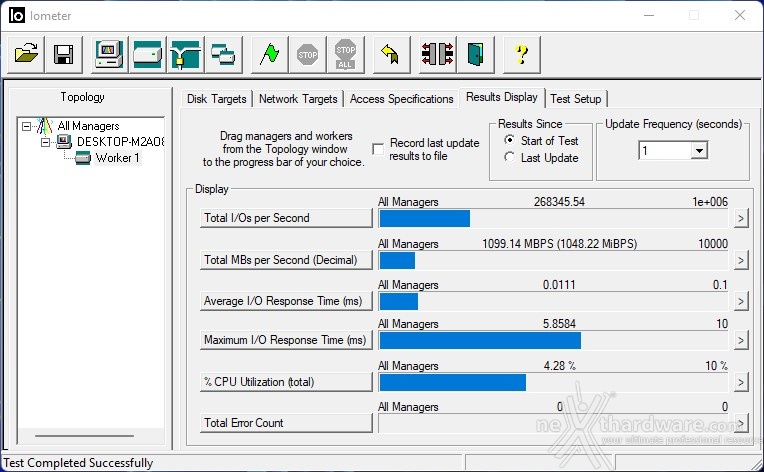This screenshot has height=472, width=764.
Task: Click the Test Completed Successfully status text
Action: (x=78, y=462)
